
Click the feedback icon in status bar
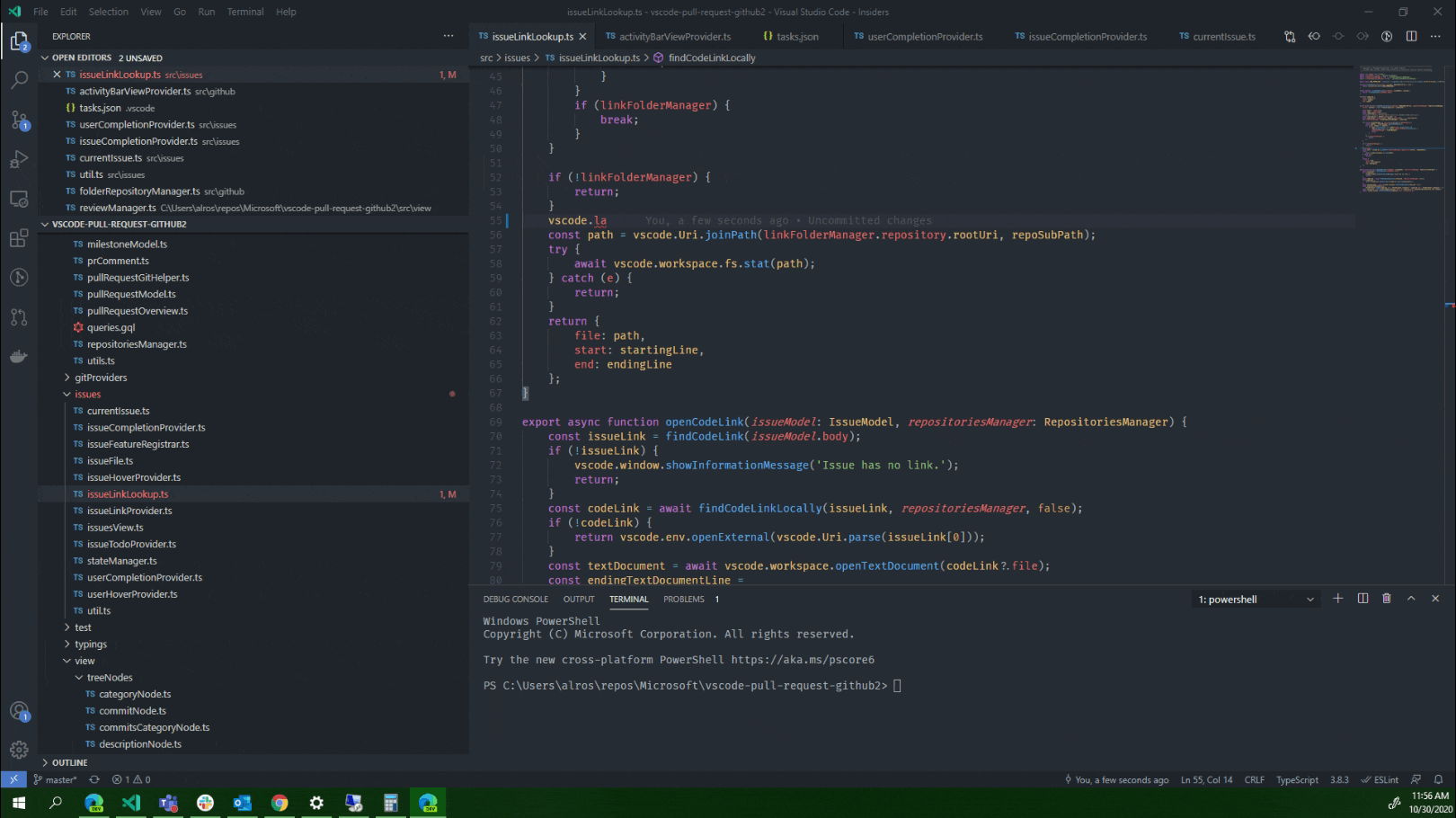coord(1416,779)
